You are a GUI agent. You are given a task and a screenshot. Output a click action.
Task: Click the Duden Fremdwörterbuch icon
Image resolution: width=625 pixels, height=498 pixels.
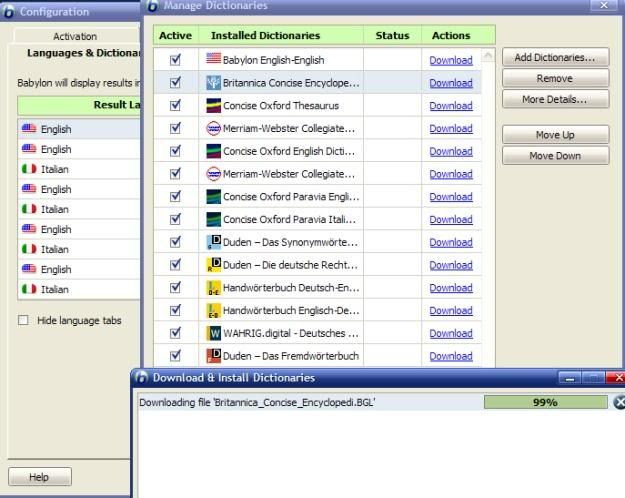[214, 356]
